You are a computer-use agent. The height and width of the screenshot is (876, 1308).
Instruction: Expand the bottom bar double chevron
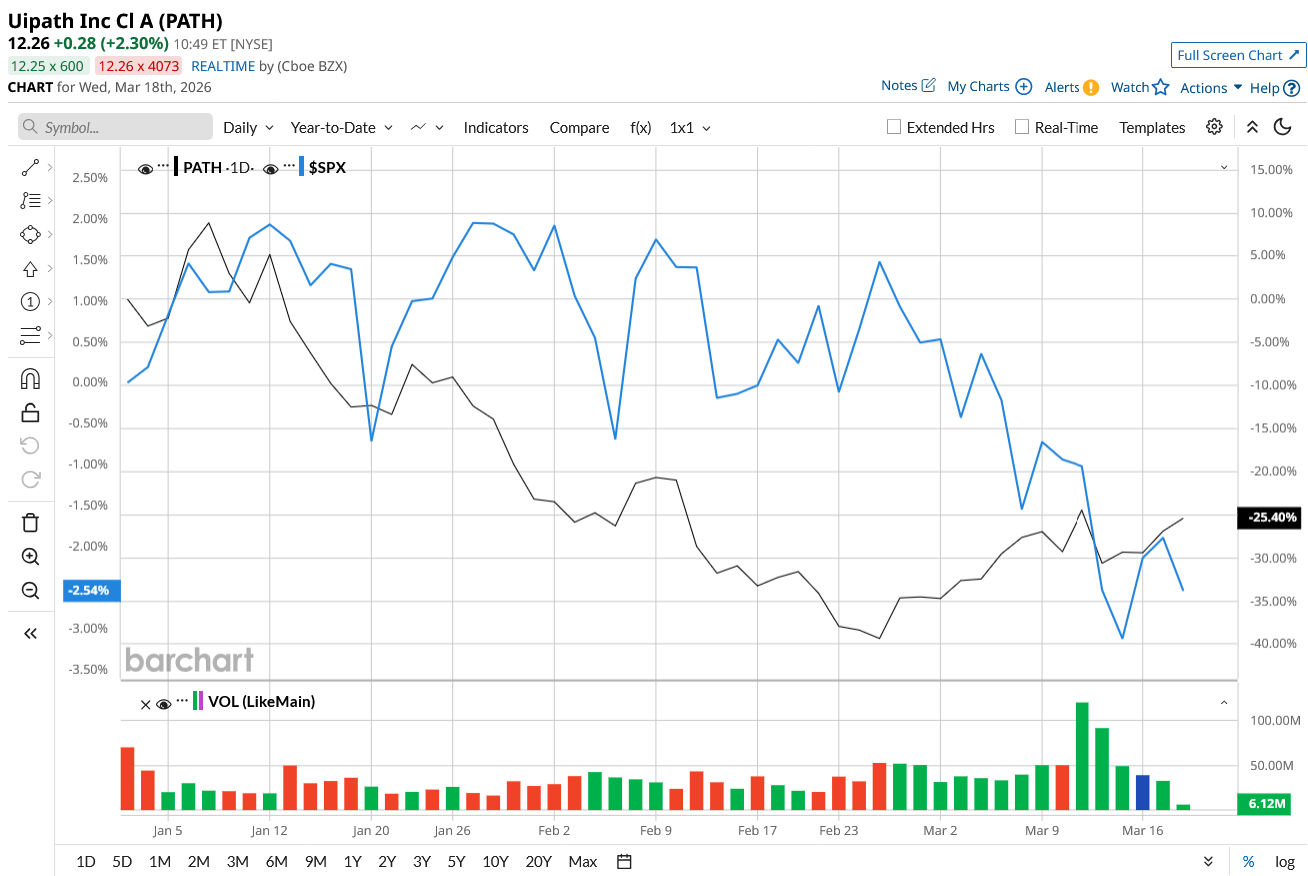[1208, 861]
